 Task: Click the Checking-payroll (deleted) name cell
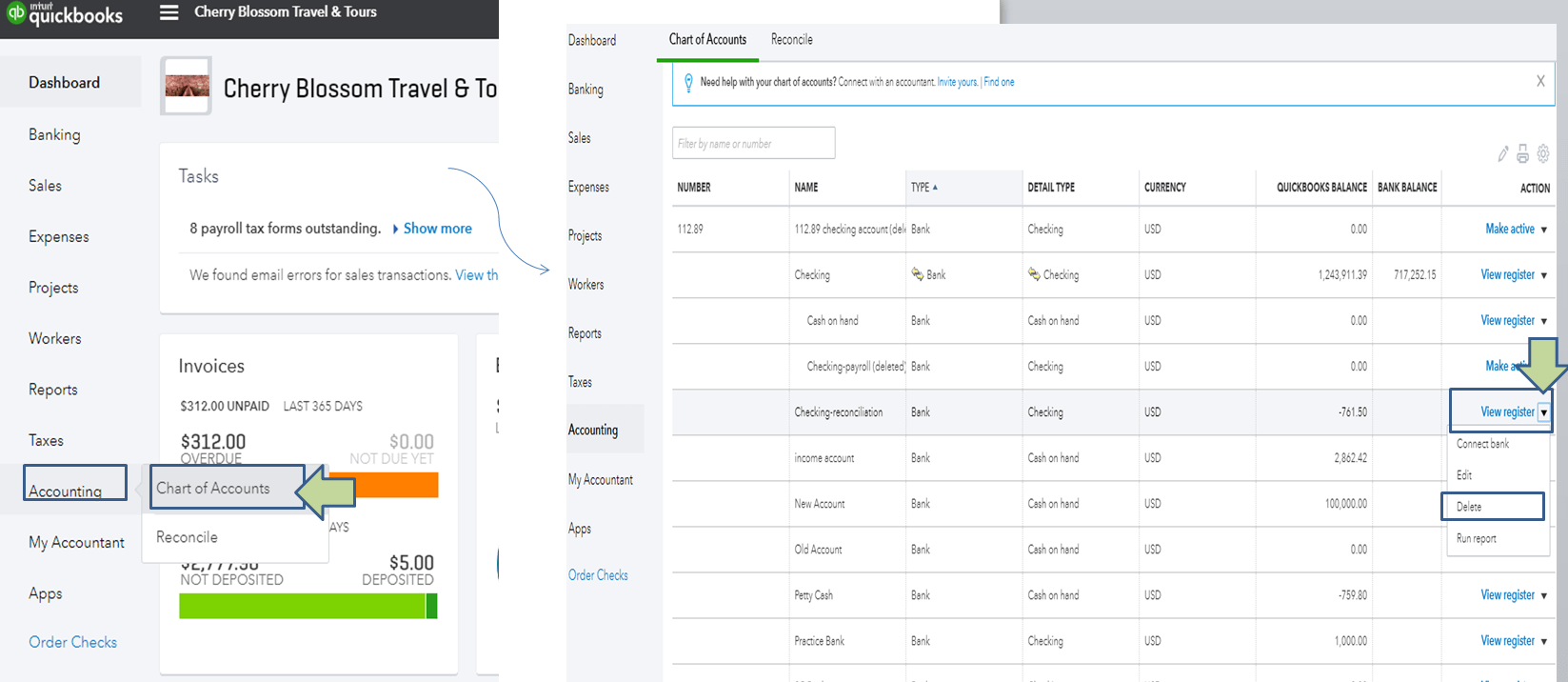(856, 367)
